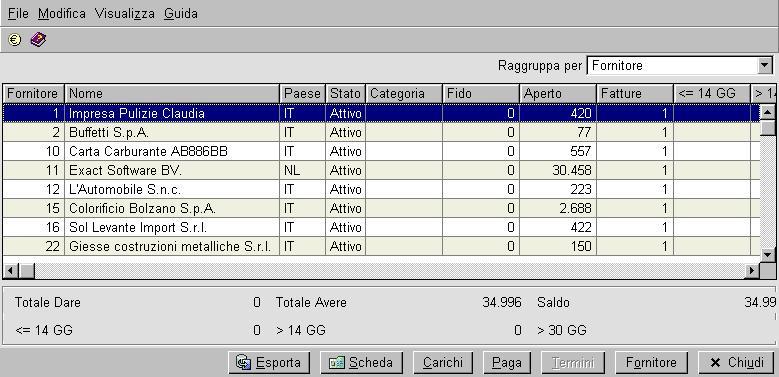The width and height of the screenshot is (779, 377).
Task: Open the File menu
Action: pos(18,13)
